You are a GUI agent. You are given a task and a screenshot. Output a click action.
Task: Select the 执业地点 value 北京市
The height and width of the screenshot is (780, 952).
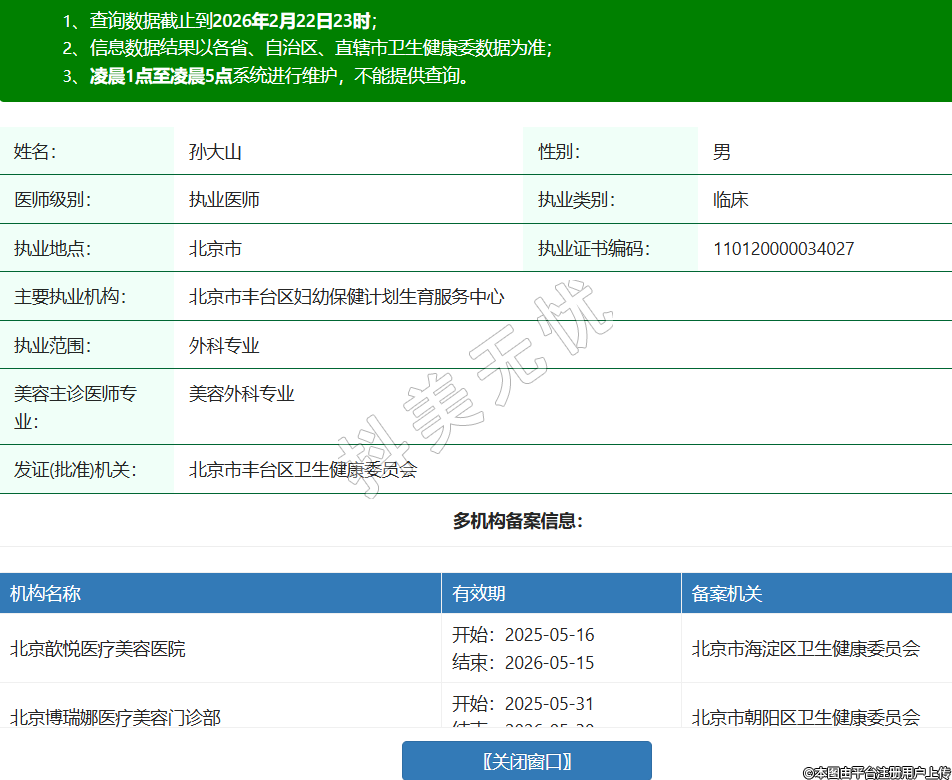pos(215,249)
